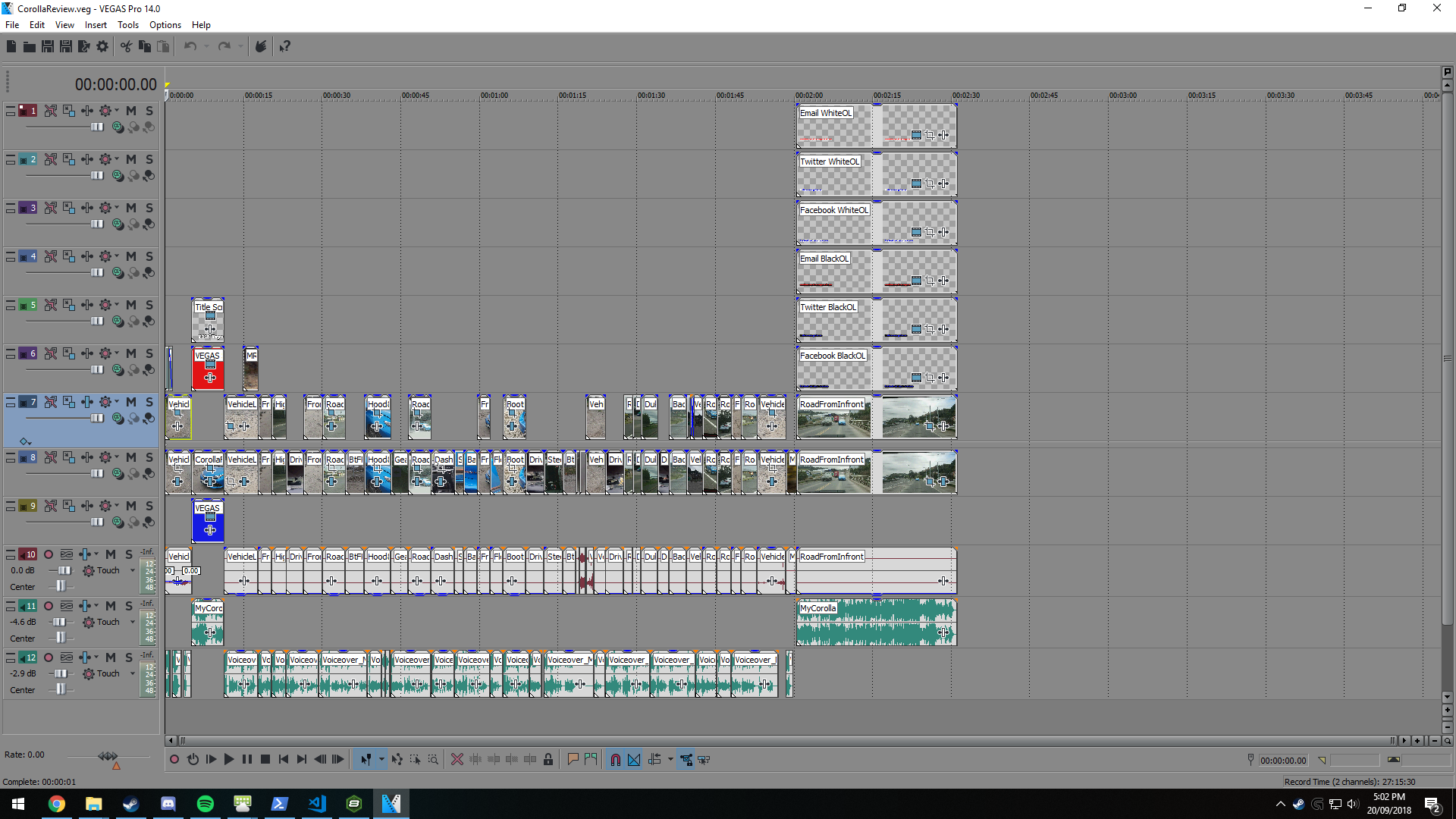Toggle Enable Snapping magnet button

616,759
